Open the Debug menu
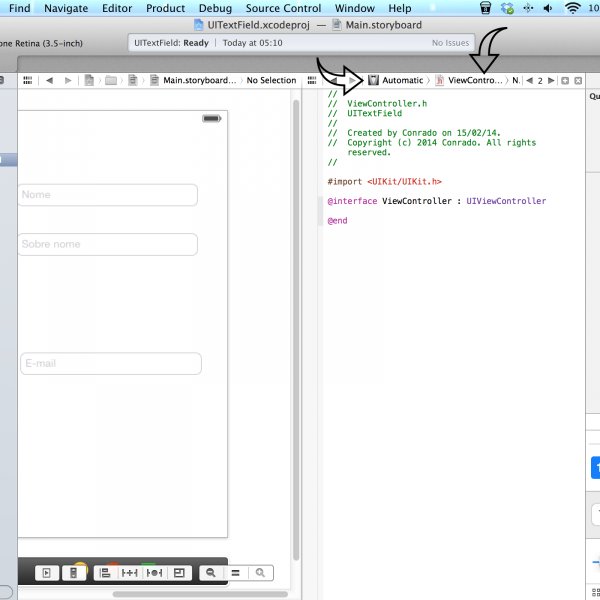 click(215, 8)
